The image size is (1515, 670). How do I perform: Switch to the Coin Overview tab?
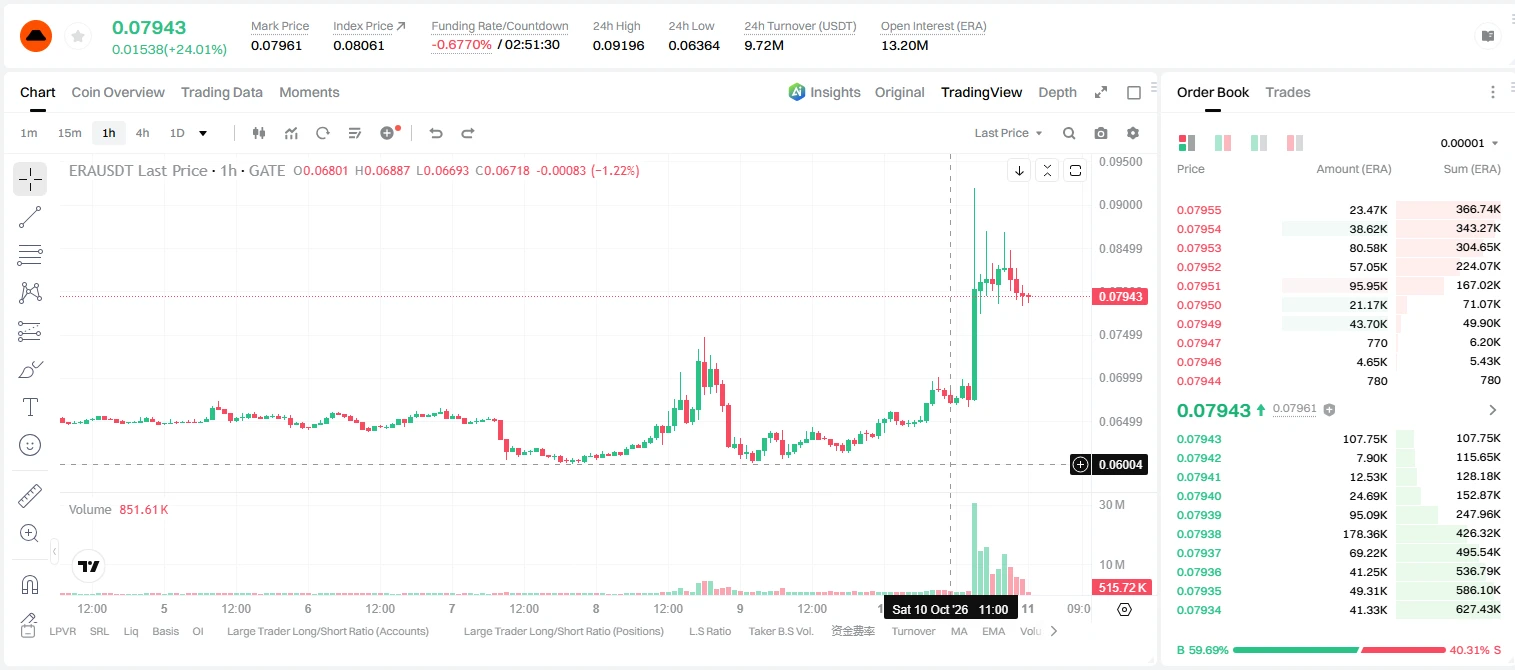click(118, 92)
